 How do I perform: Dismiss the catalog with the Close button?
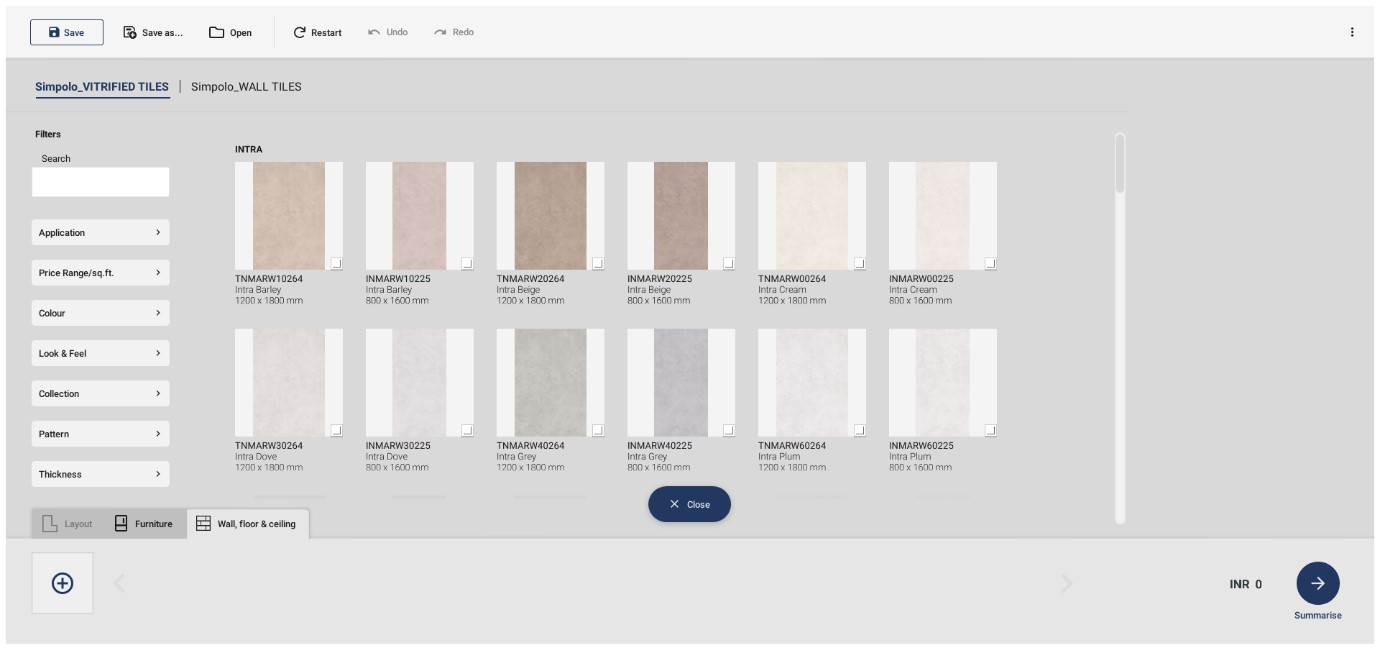pyautogui.click(x=690, y=504)
